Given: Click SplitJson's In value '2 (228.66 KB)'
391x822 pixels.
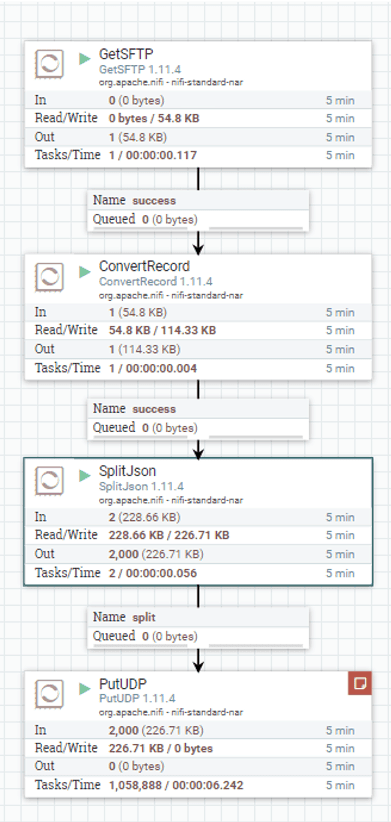Looking at the screenshot, I should tap(144, 517).
